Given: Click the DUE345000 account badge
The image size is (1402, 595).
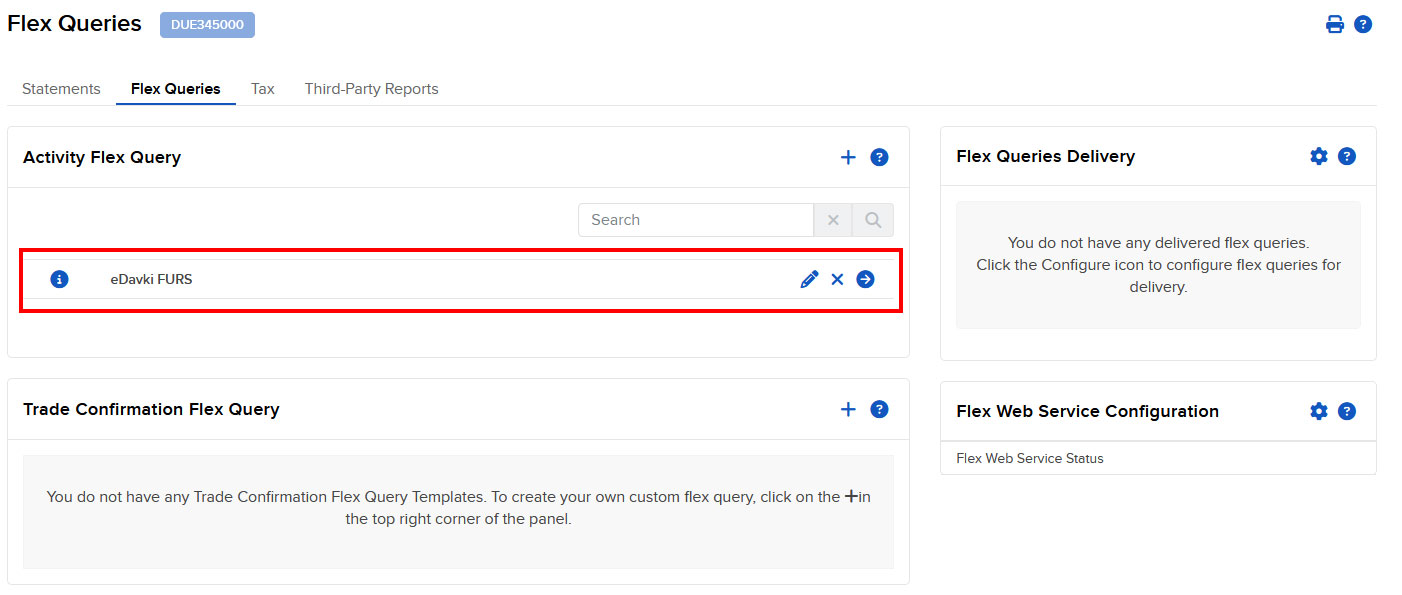Looking at the screenshot, I should pyautogui.click(x=207, y=25).
